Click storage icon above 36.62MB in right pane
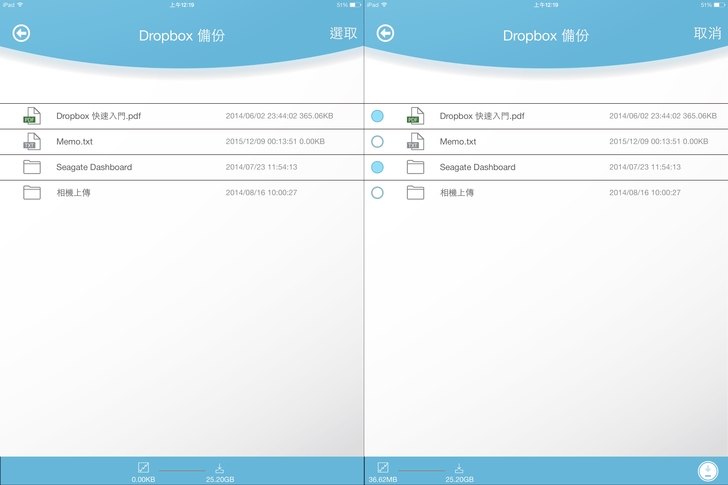The width and height of the screenshot is (728, 485). pyautogui.click(x=383, y=467)
